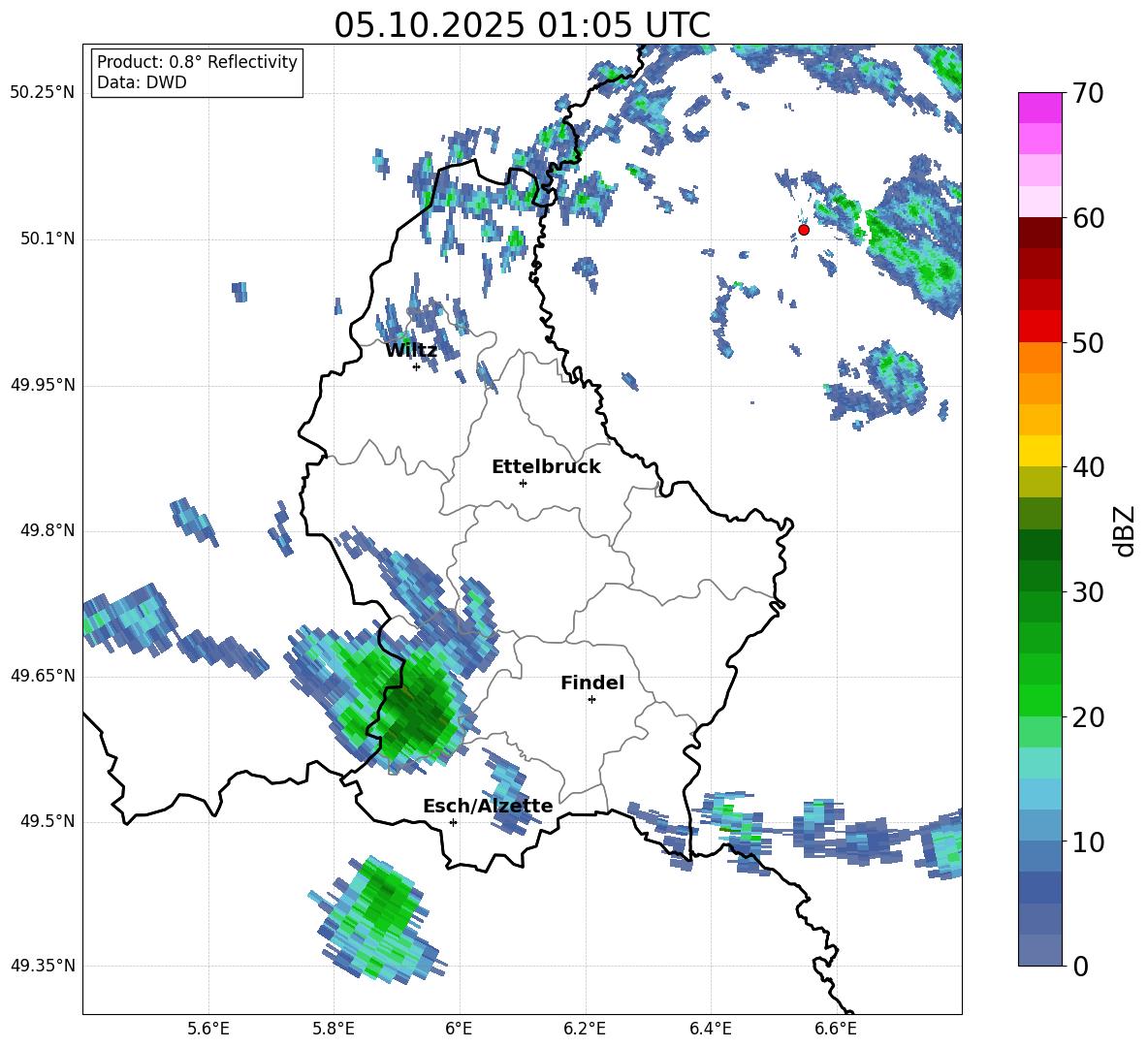Click the Esch/Alzette city label
This screenshot has width=1148, height=1048.
pos(488,806)
